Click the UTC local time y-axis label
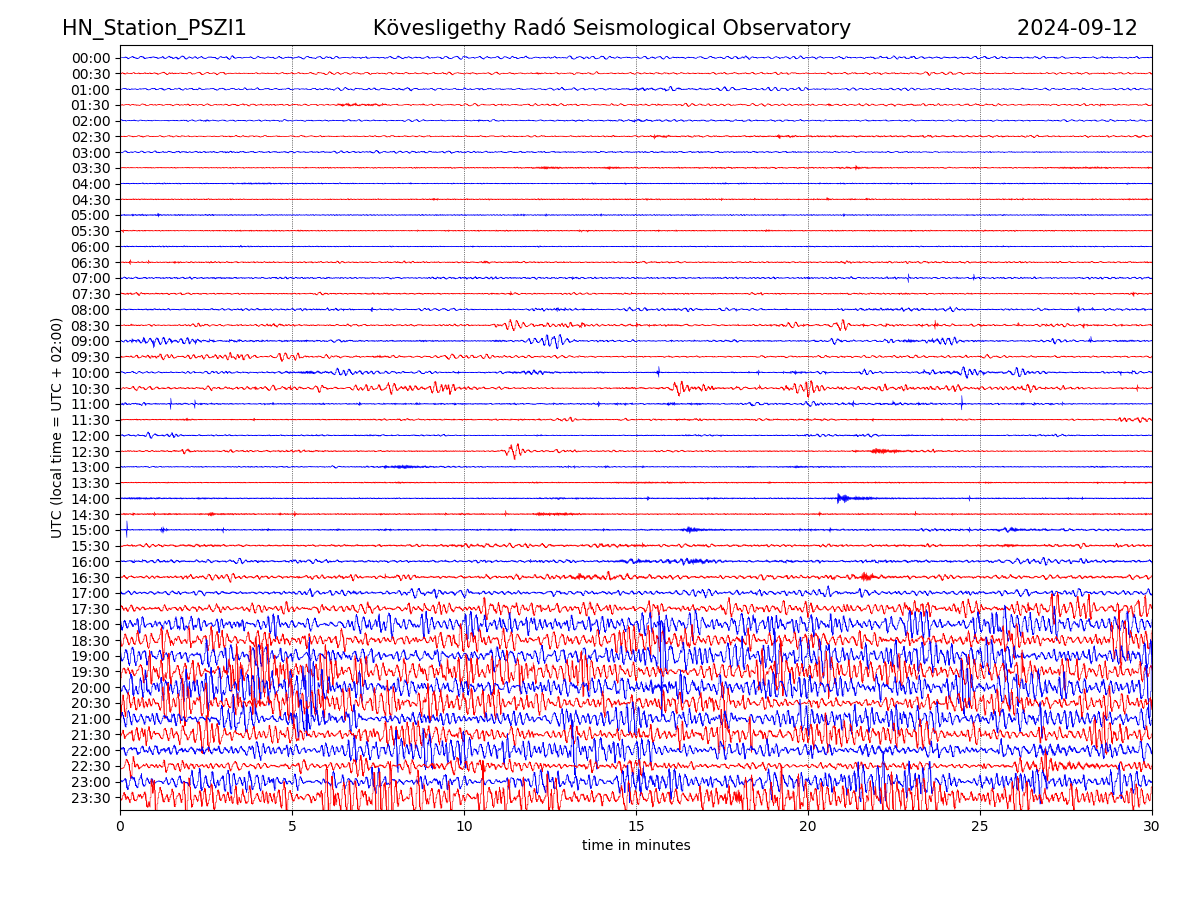Image resolution: width=1200 pixels, height=900 pixels. click(x=57, y=427)
